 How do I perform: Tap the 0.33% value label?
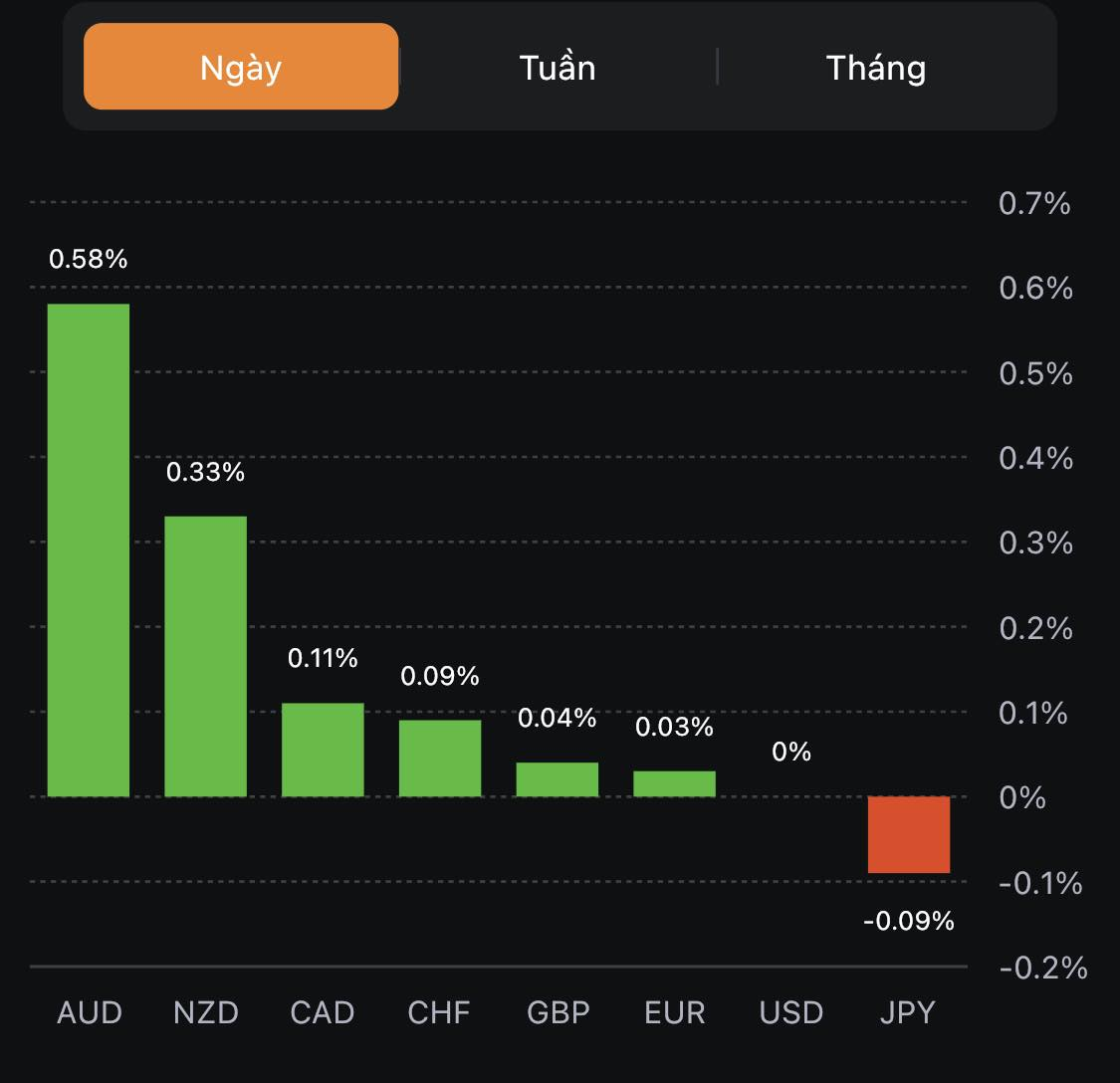click(205, 472)
